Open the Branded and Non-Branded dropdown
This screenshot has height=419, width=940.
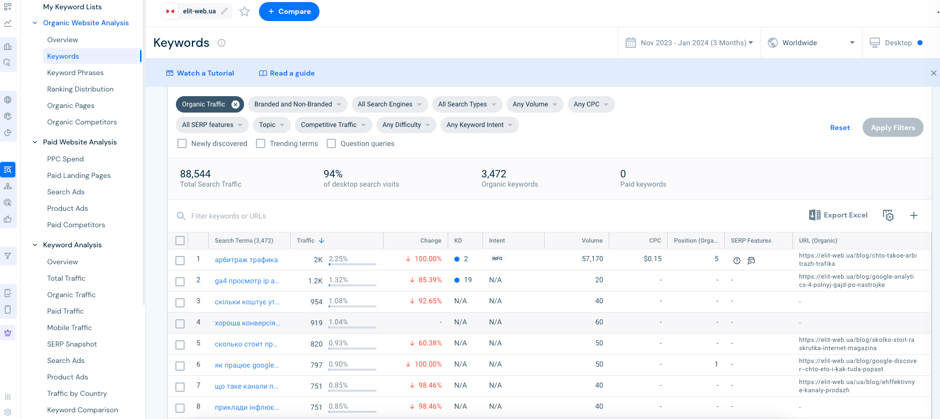tap(298, 104)
